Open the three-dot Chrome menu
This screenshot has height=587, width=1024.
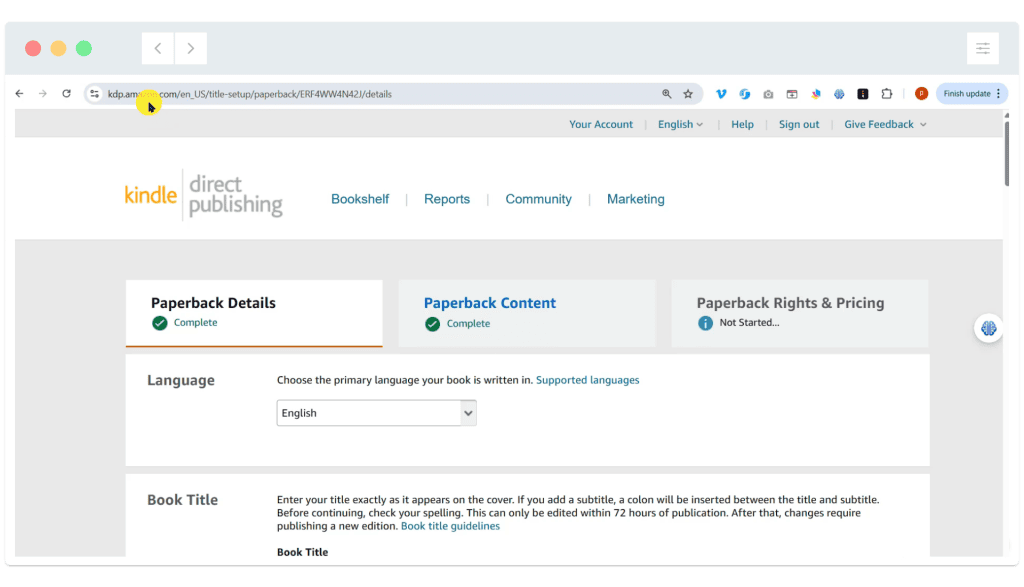[999, 93]
